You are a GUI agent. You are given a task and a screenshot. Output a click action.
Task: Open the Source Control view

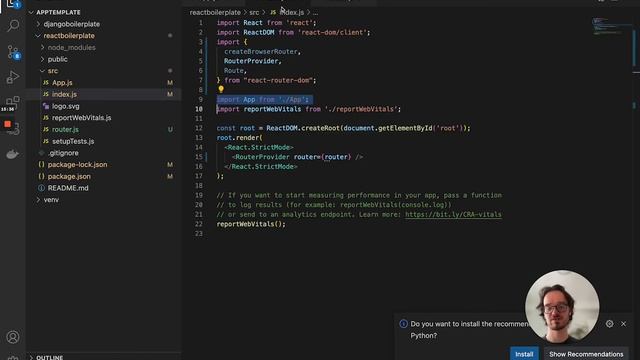point(13,52)
